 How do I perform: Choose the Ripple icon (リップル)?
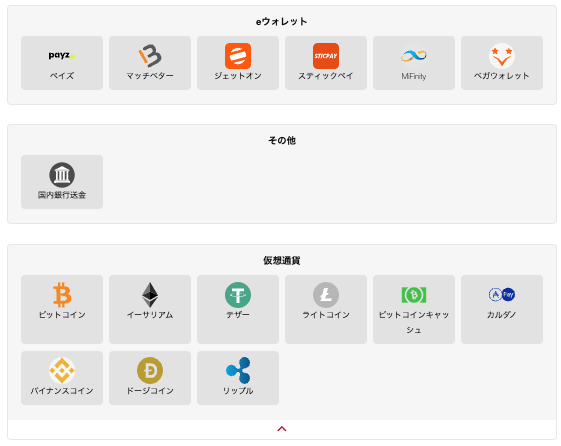pyautogui.click(x=238, y=371)
